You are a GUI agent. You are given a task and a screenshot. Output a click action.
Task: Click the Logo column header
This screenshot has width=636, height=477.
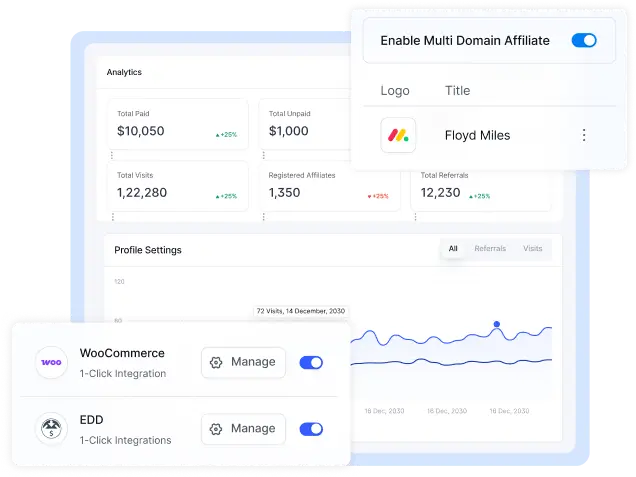[x=395, y=90]
